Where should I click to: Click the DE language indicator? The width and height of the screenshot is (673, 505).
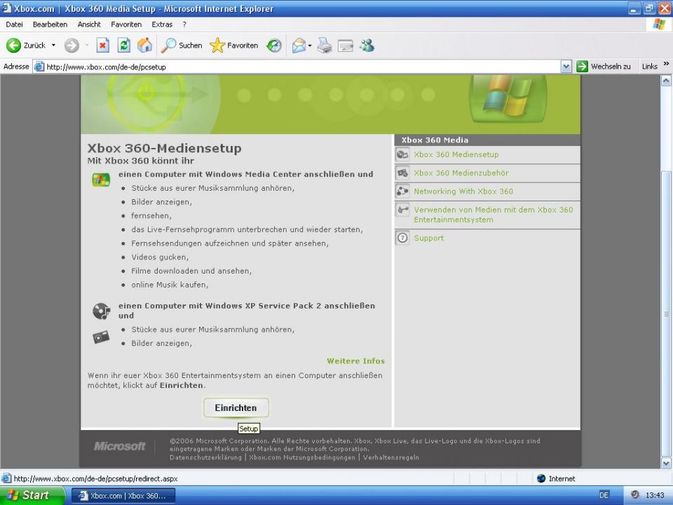point(604,495)
